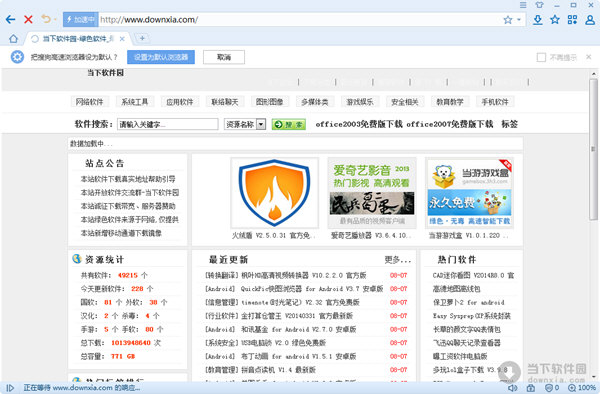Click the page vertical scrollbar thumb

[593, 149]
